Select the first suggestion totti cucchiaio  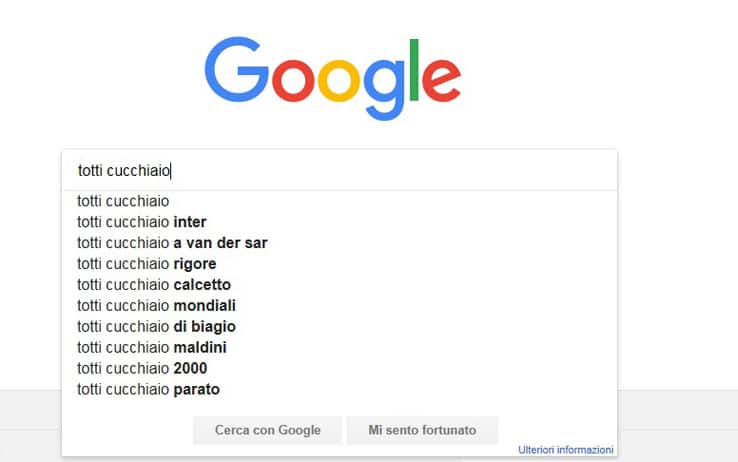339,201
